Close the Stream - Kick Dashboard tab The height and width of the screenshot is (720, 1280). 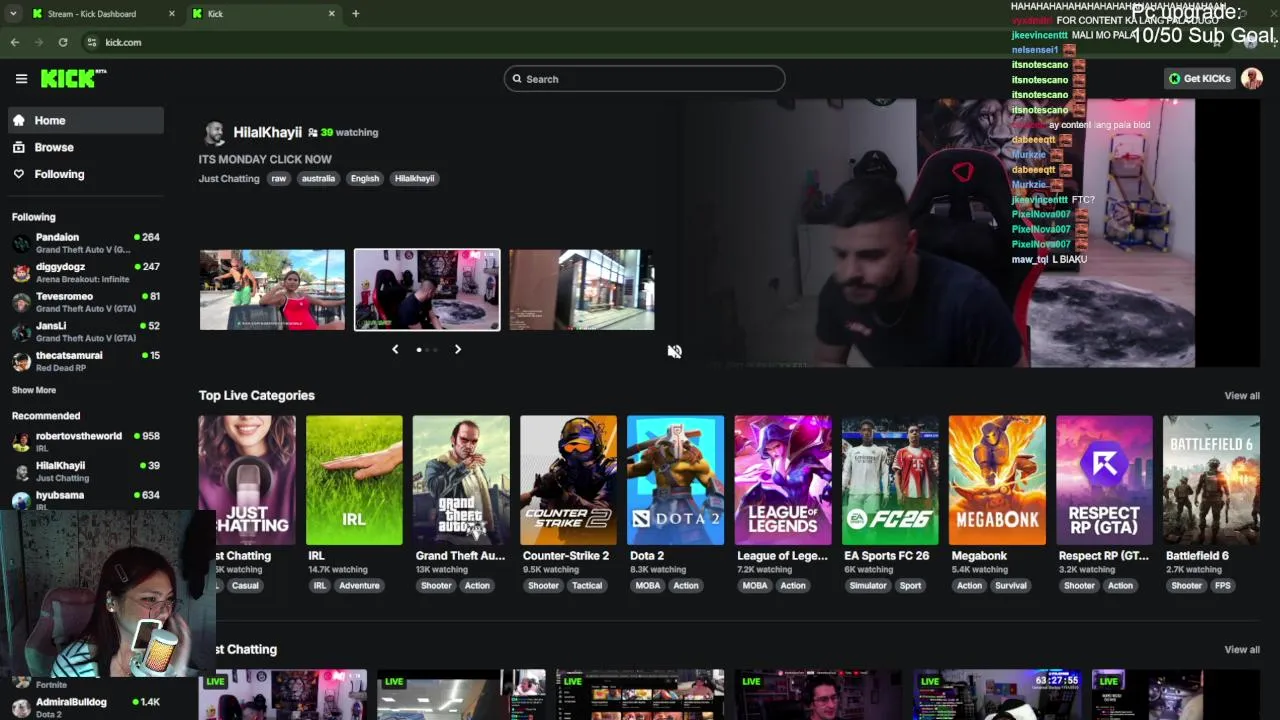(172, 14)
